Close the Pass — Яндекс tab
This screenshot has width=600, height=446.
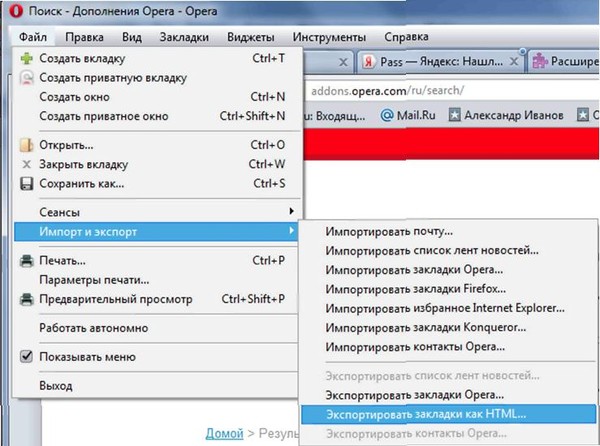tap(514, 62)
